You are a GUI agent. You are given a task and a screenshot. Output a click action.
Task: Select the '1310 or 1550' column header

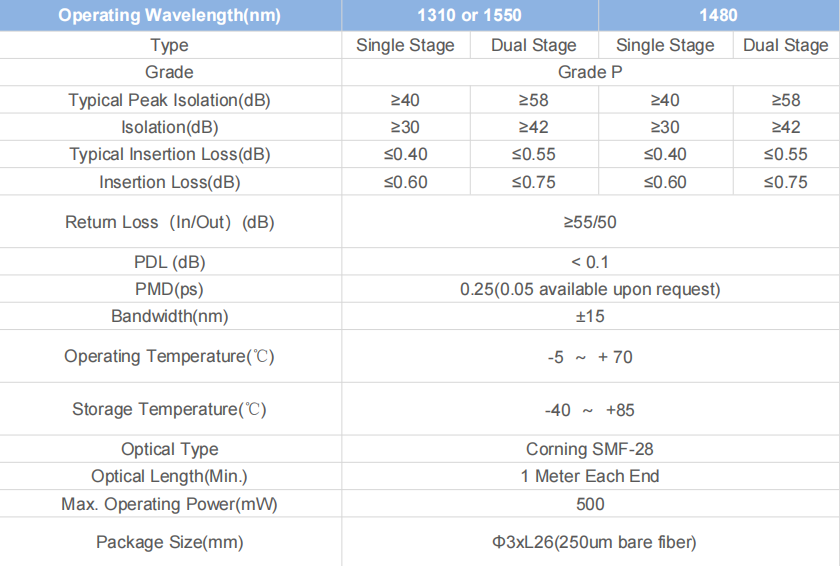470,16
